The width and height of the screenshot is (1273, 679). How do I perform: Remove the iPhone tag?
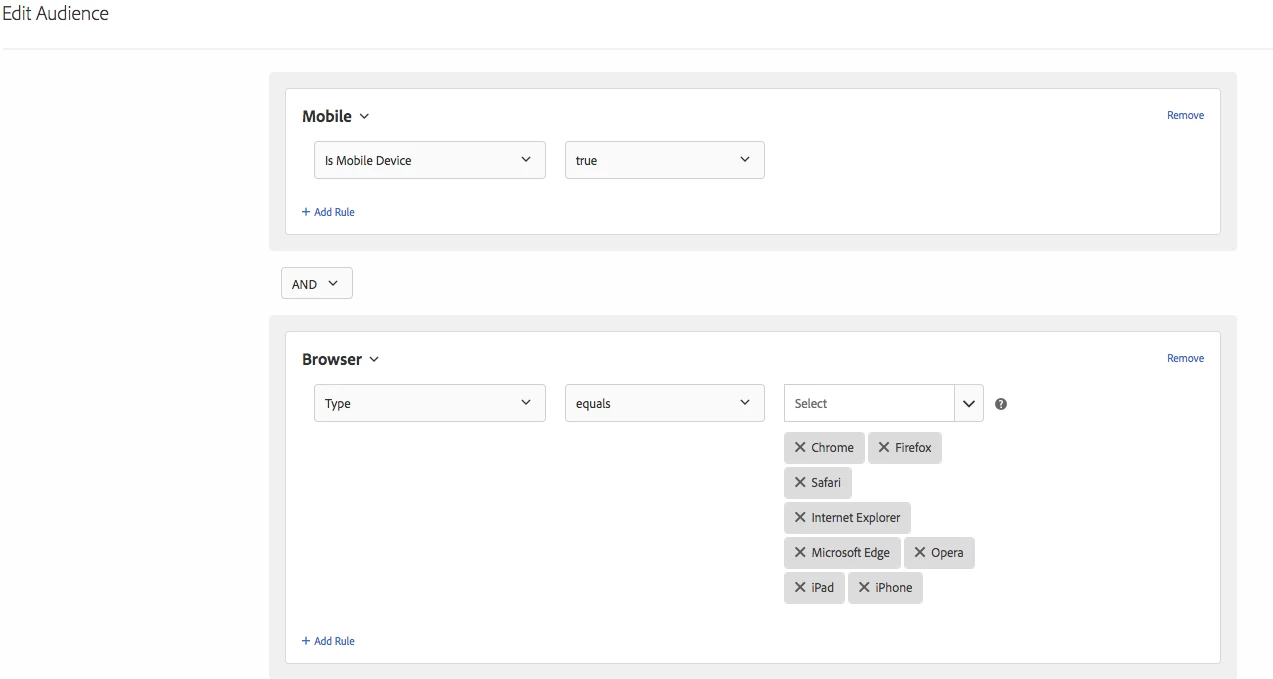864,588
